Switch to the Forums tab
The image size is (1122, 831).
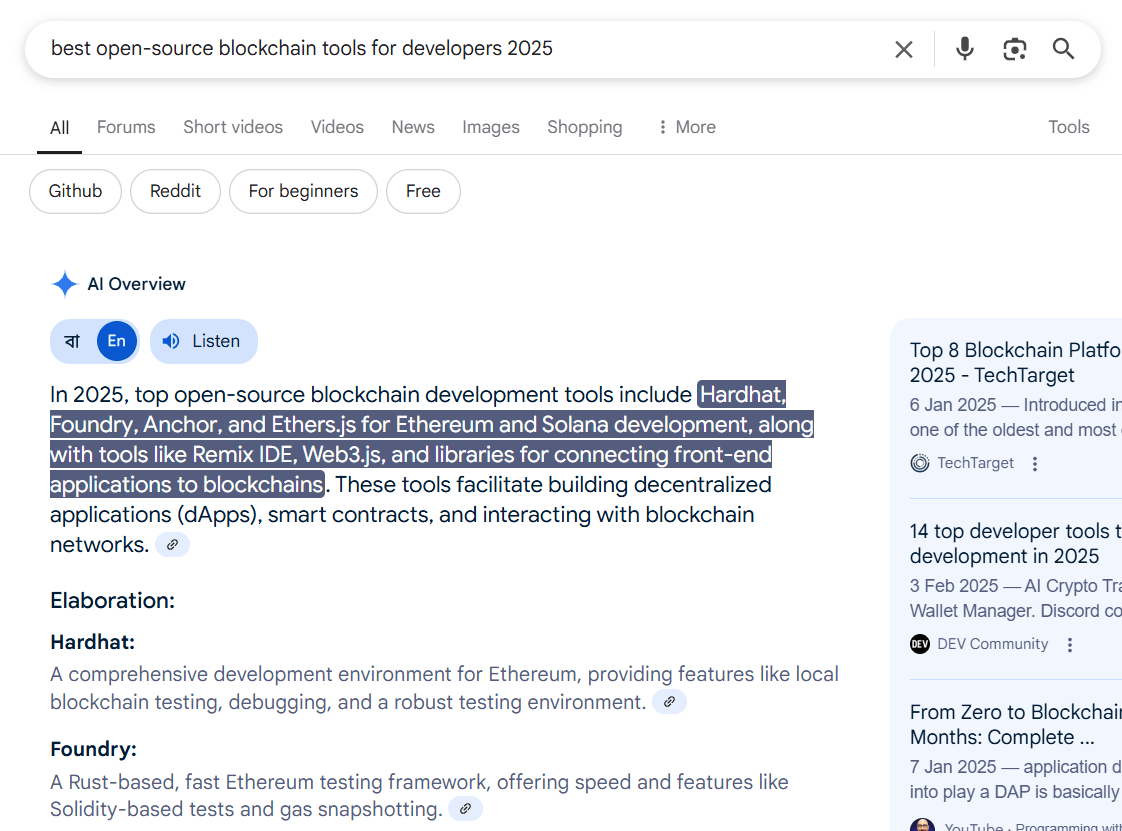126,127
